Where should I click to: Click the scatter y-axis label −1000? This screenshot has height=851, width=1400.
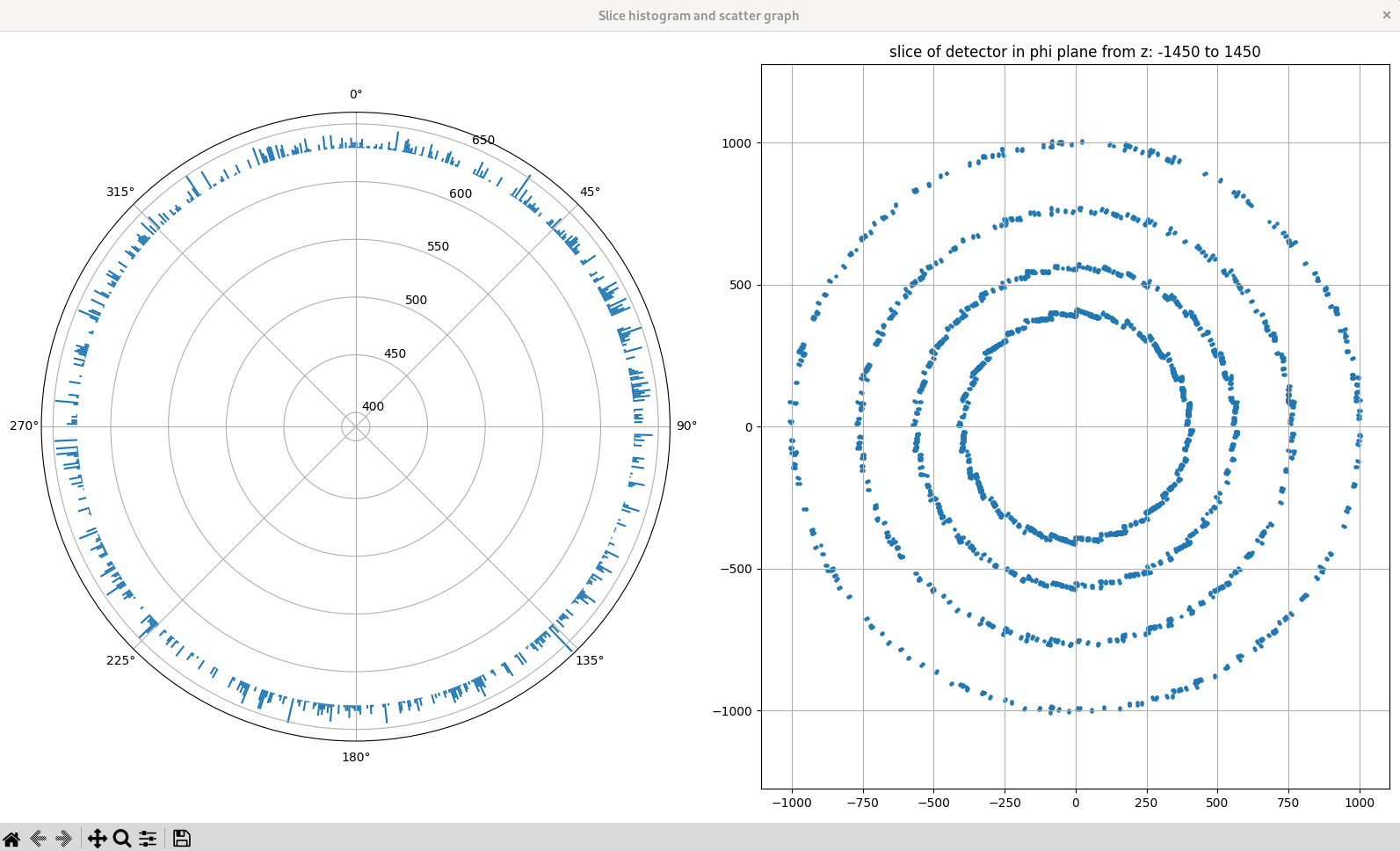pyautogui.click(x=733, y=710)
